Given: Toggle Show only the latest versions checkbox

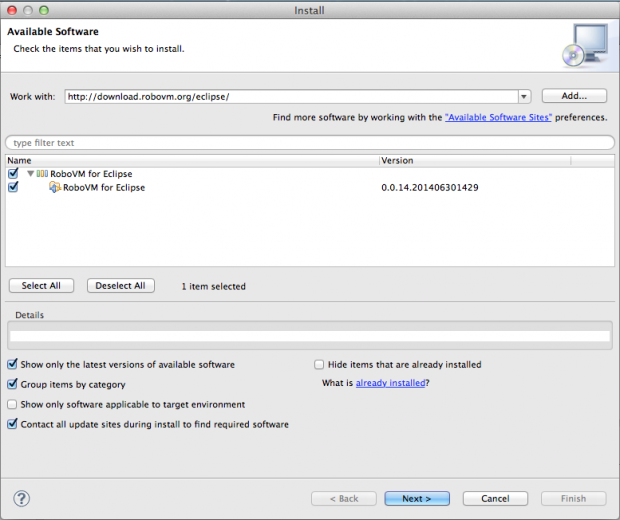Looking at the screenshot, I should (13, 364).
